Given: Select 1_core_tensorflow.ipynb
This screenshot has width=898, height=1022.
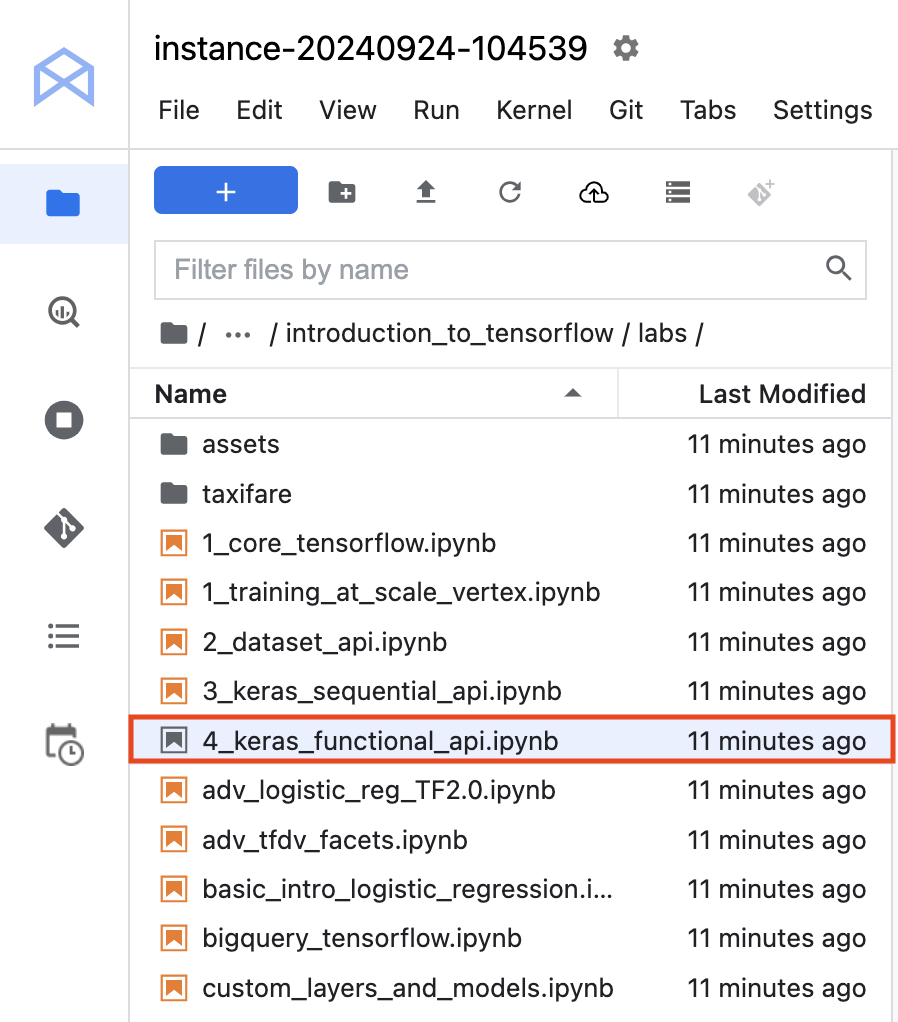Looking at the screenshot, I should [511, 543].
